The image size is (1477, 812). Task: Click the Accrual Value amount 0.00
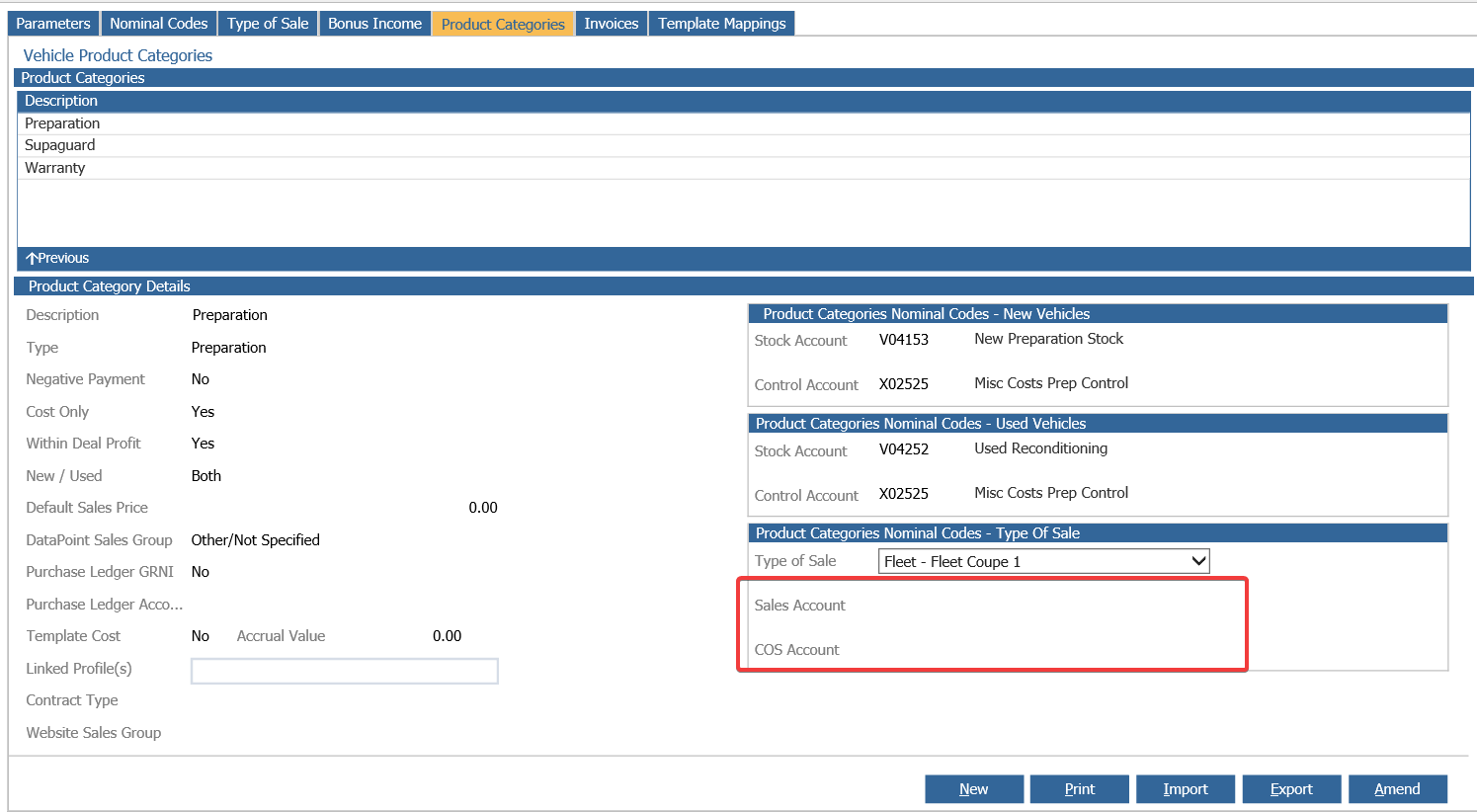click(x=448, y=636)
